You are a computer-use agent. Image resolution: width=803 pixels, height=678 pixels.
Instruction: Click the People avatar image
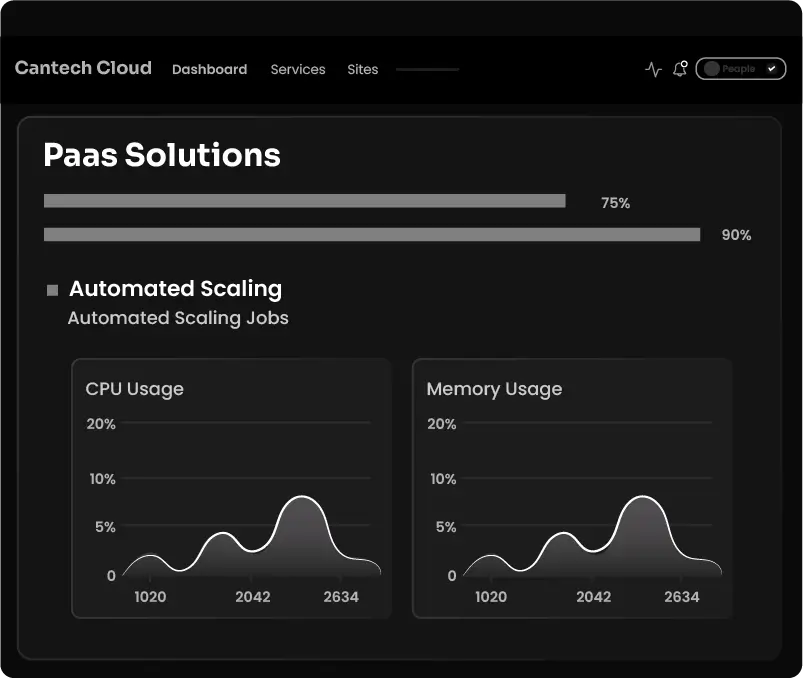[x=712, y=69]
